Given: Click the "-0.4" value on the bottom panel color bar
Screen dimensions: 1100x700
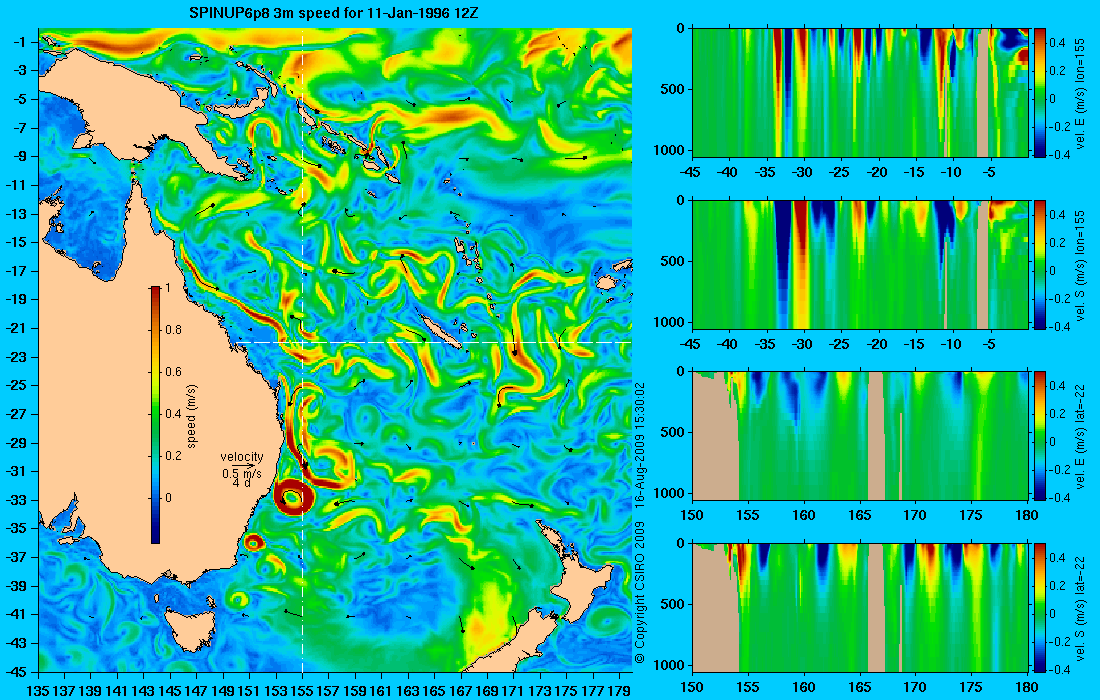Looking at the screenshot, I should click(1059, 669).
